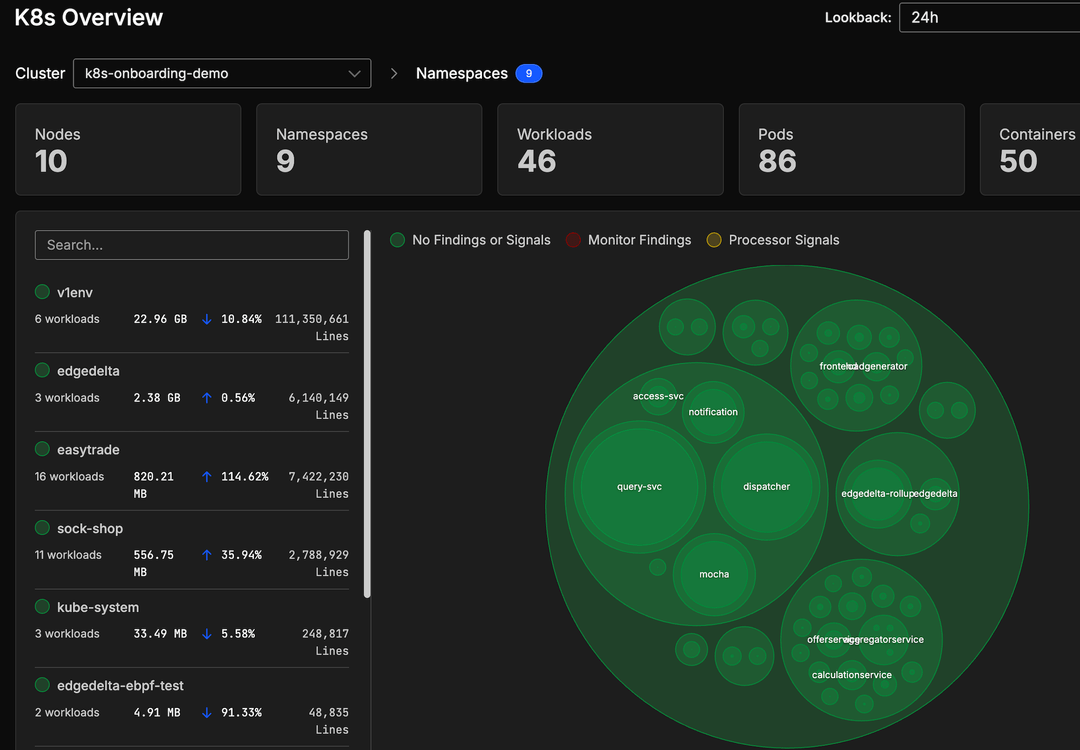Click the green indicator next to kube-system

pyautogui.click(x=42, y=606)
